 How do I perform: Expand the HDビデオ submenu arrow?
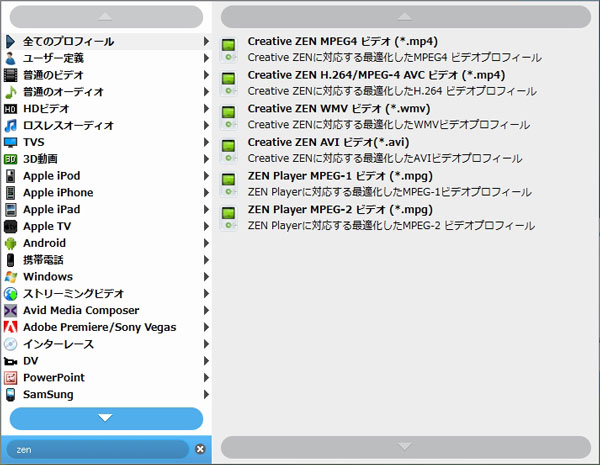coord(206,109)
